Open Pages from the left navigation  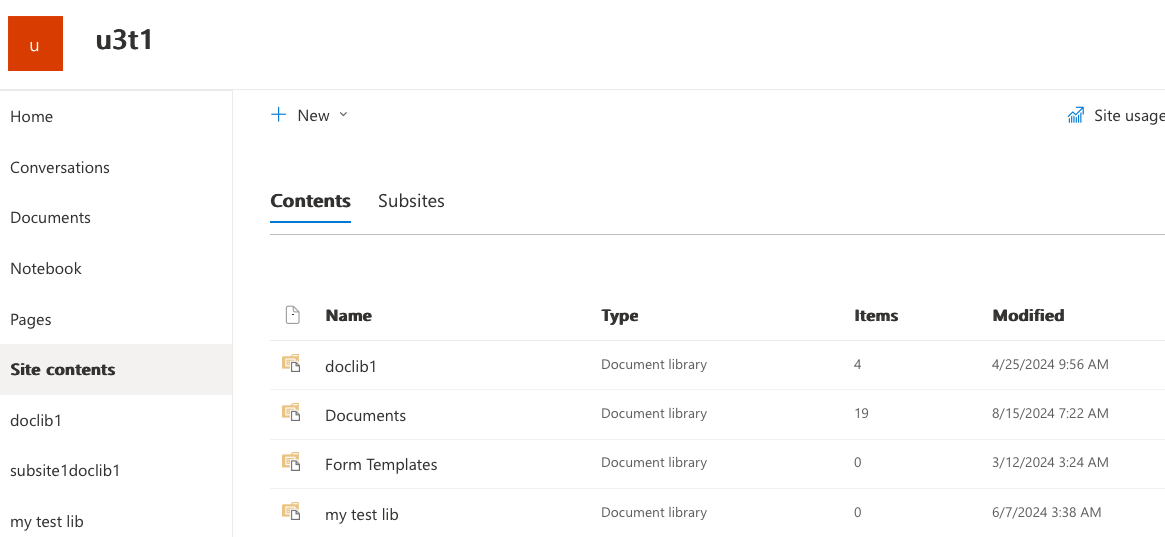pyautogui.click(x=31, y=320)
